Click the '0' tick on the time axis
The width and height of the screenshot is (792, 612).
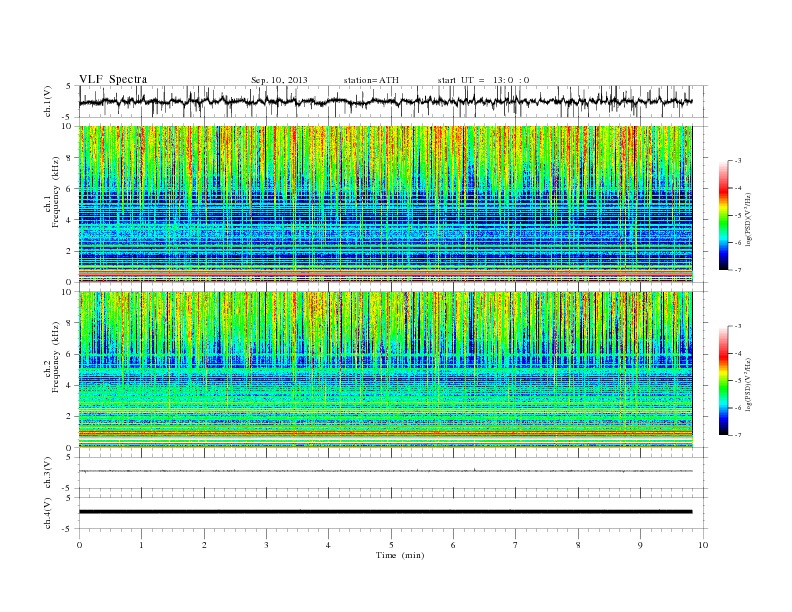tap(79, 545)
